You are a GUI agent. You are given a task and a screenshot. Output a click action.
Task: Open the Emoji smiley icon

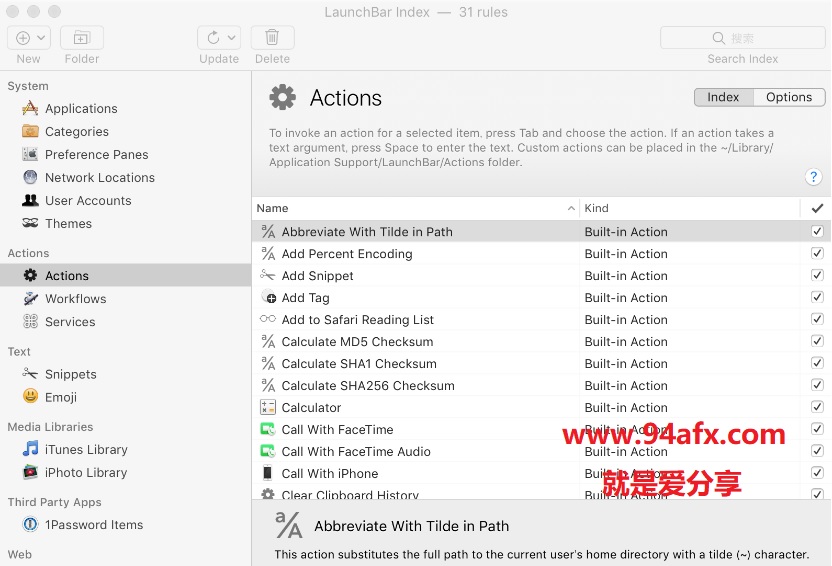click(x=30, y=396)
